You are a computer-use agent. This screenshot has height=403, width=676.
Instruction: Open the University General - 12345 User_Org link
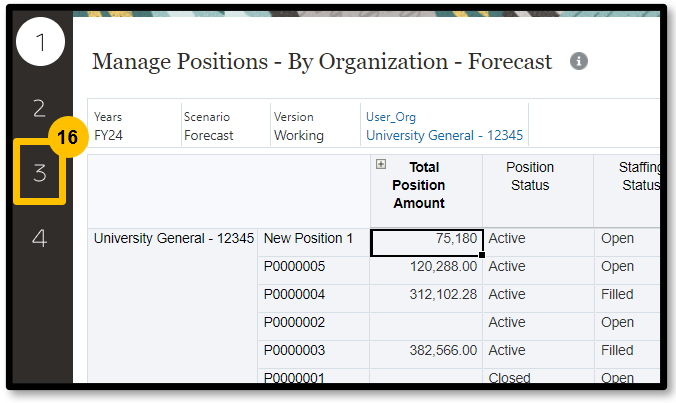click(x=444, y=135)
